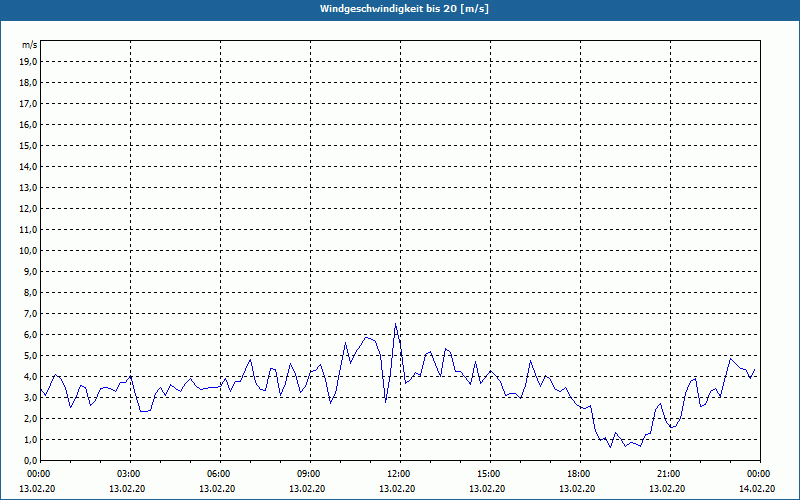Click the 13.02.20 date under 09:00
The image size is (800, 500).
tap(307, 488)
